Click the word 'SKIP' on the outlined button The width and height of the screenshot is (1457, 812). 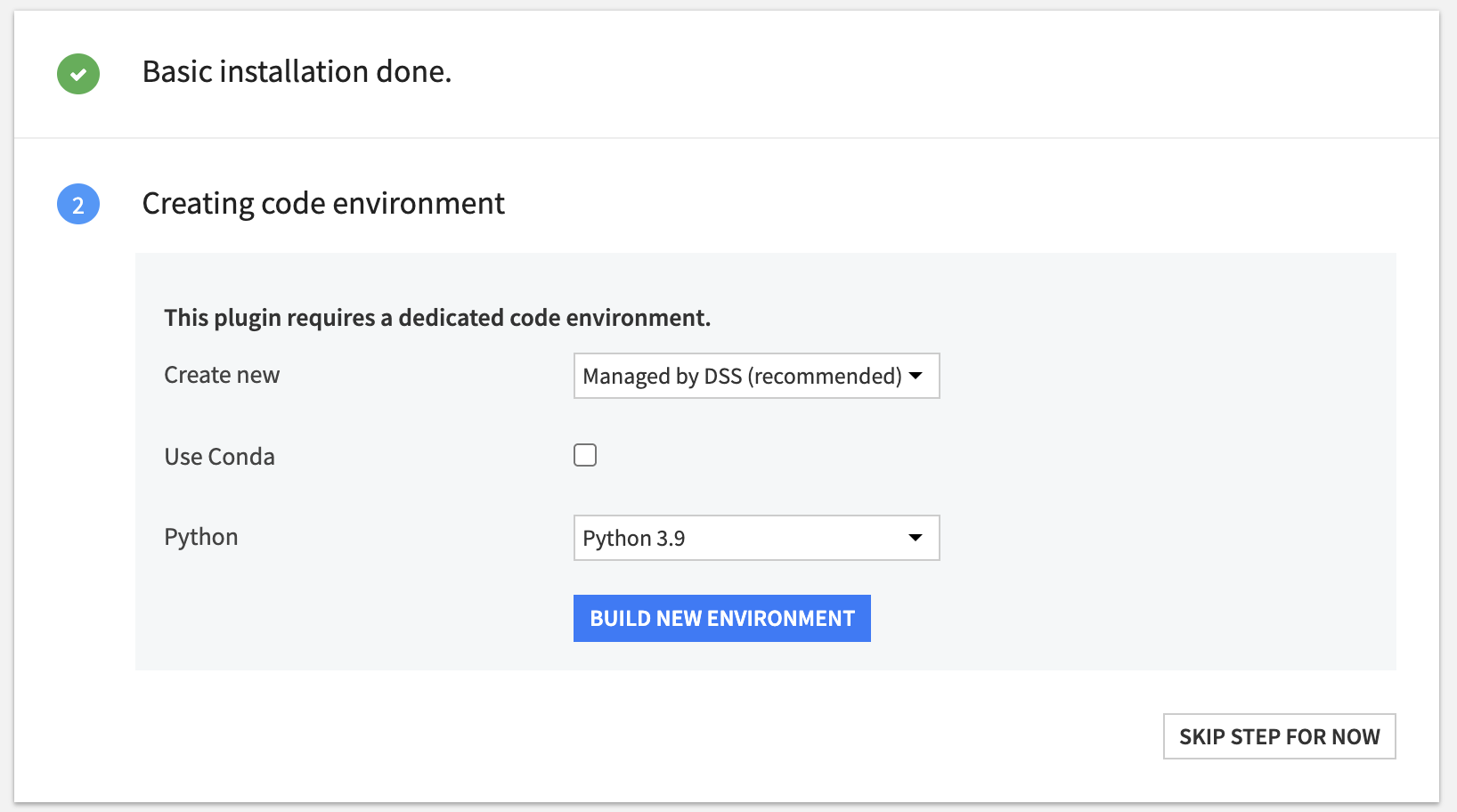click(x=1201, y=737)
